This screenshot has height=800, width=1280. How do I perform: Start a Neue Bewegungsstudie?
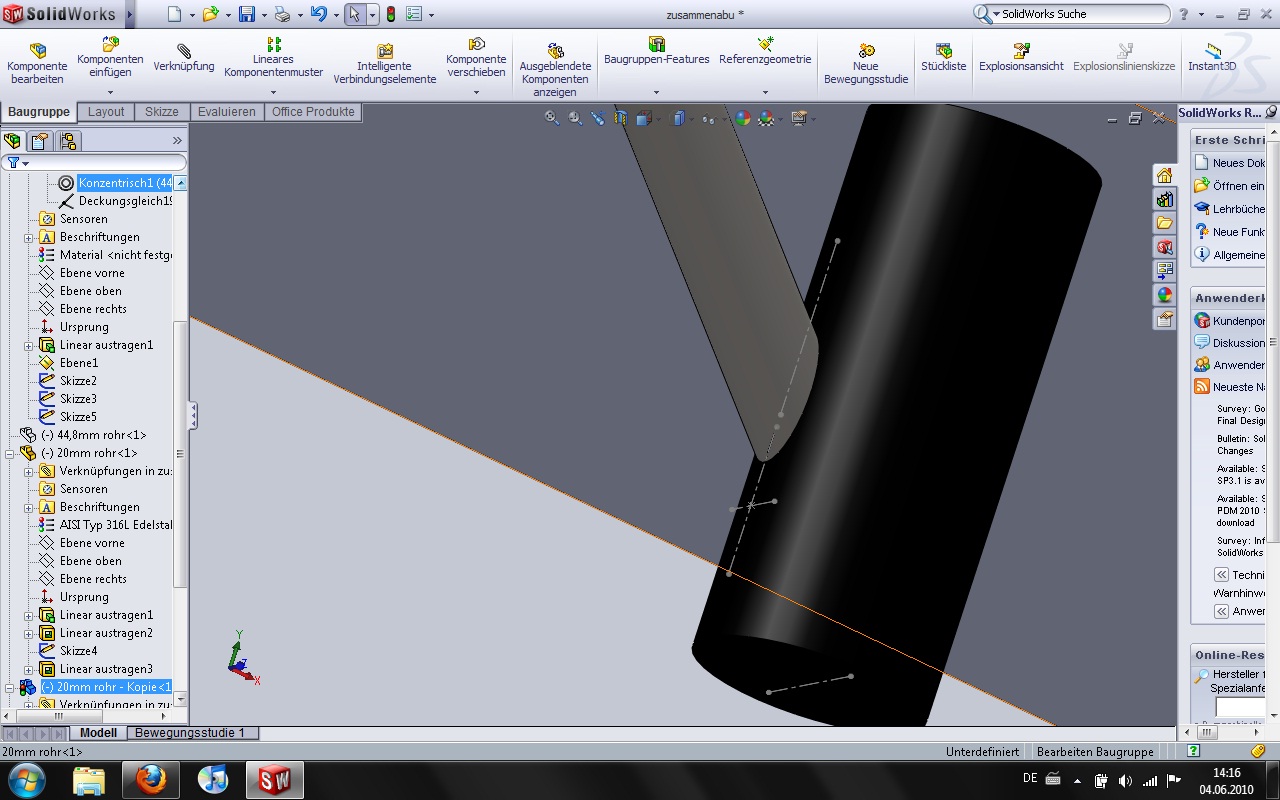point(866,64)
